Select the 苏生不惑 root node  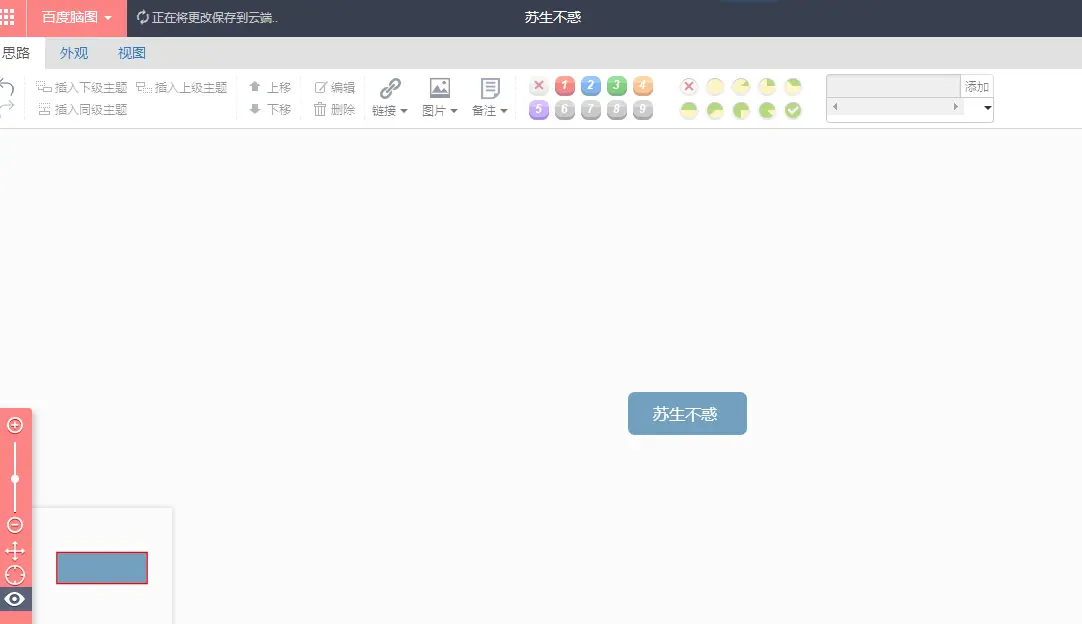[x=687, y=413]
